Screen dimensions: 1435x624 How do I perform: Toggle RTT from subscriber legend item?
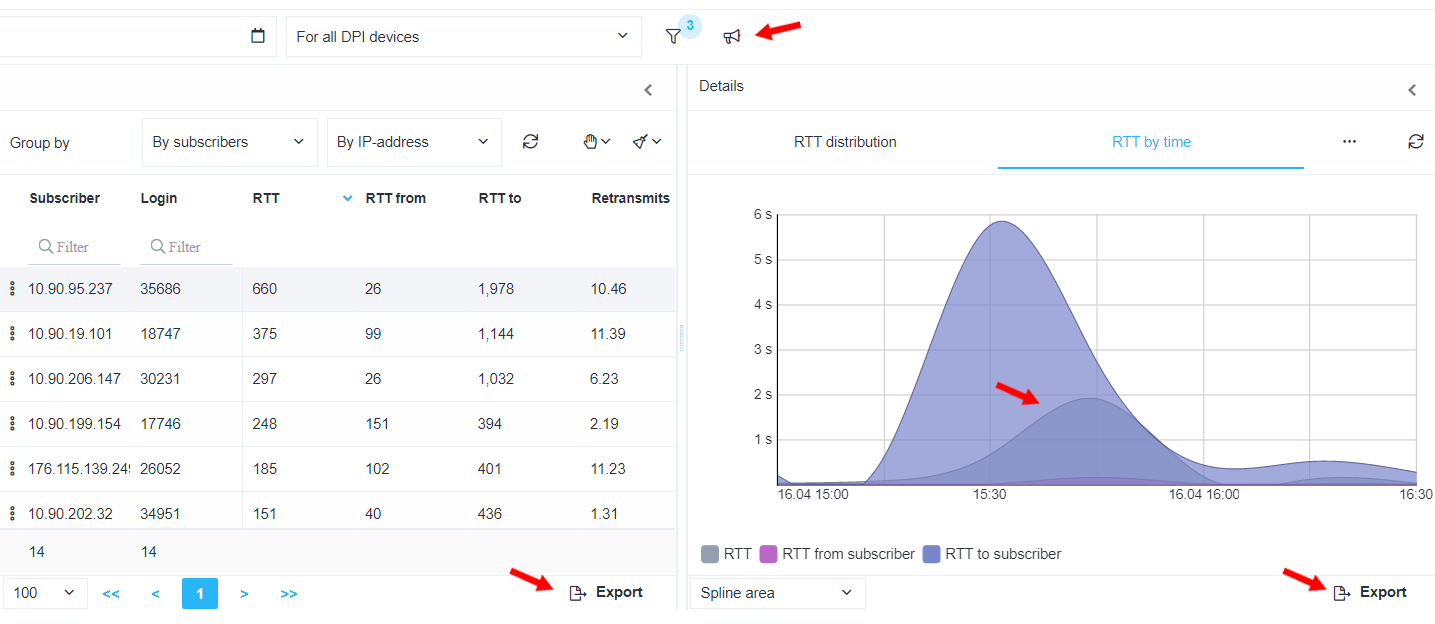(838, 554)
